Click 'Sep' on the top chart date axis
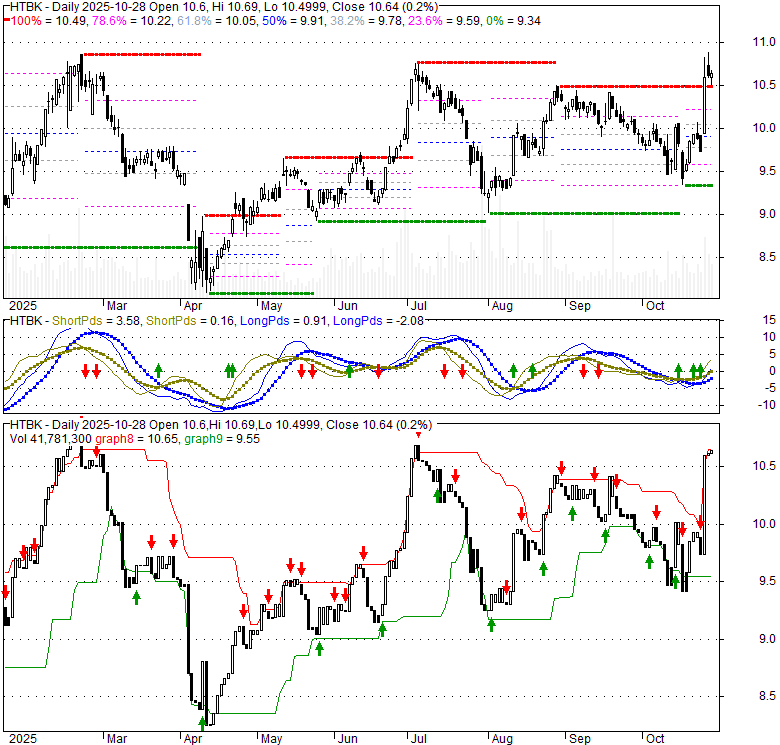 point(580,306)
